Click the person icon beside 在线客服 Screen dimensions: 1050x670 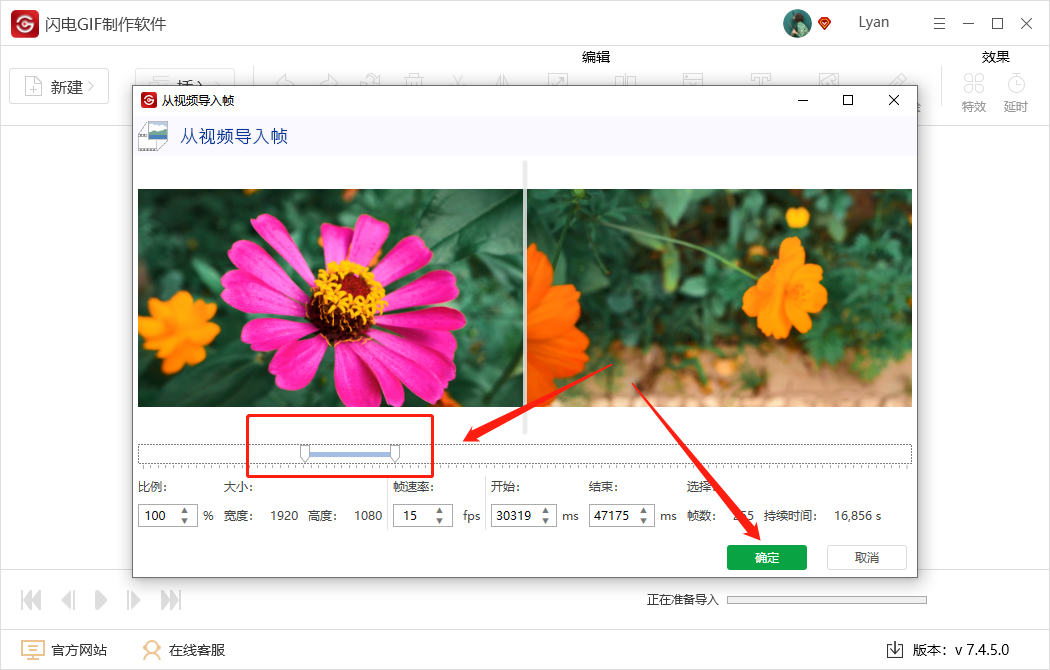pyautogui.click(x=152, y=650)
